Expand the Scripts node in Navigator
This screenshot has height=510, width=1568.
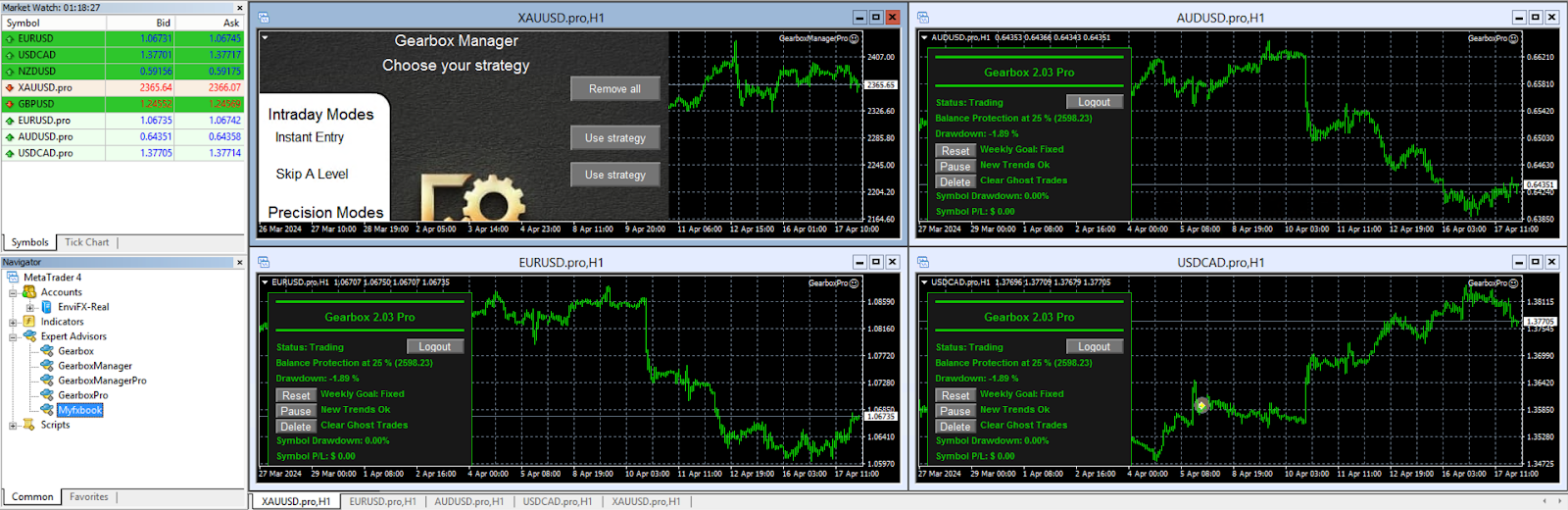tap(13, 425)
